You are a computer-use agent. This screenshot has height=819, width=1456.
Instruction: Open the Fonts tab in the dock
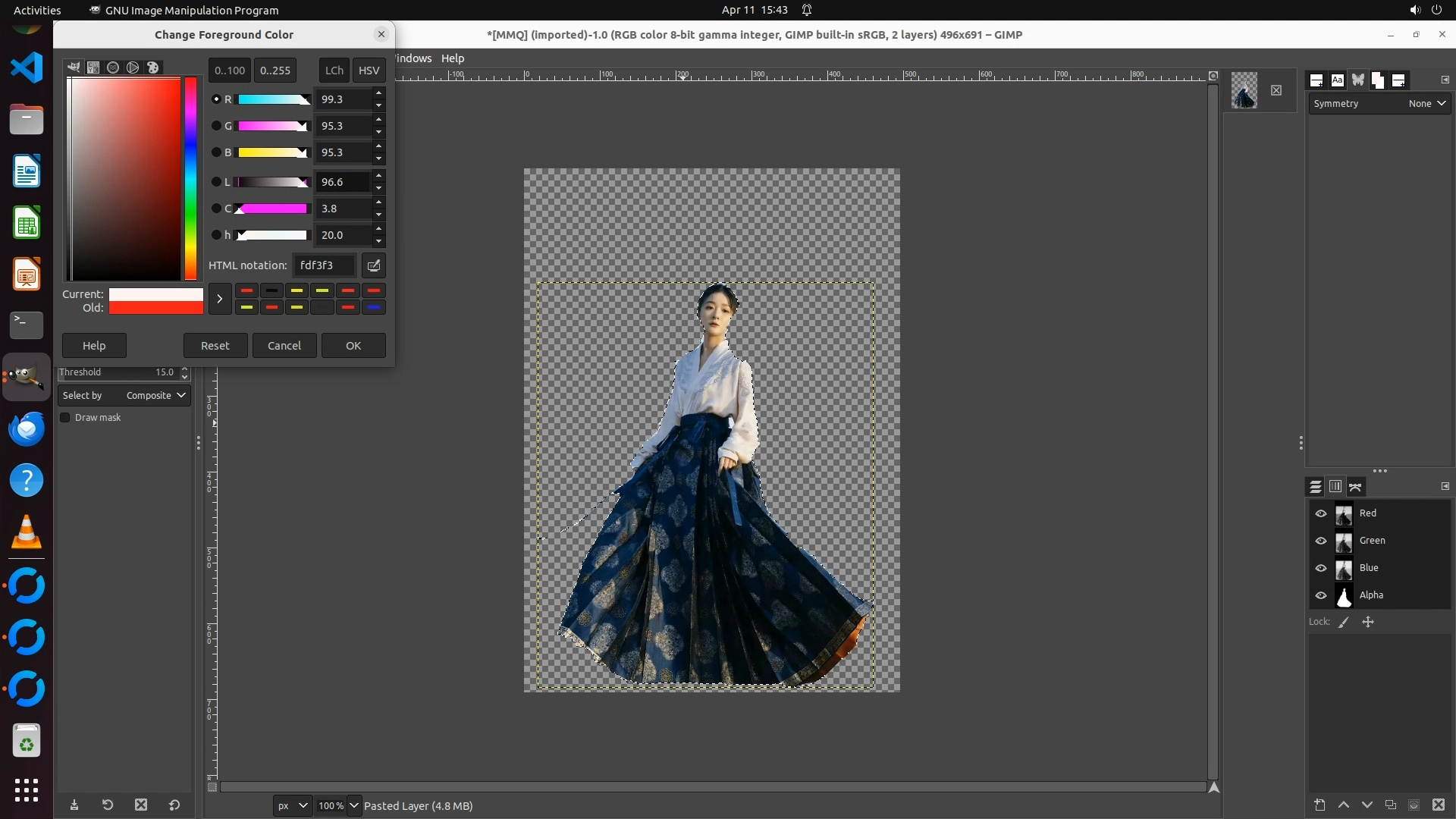click(1338, 80)
